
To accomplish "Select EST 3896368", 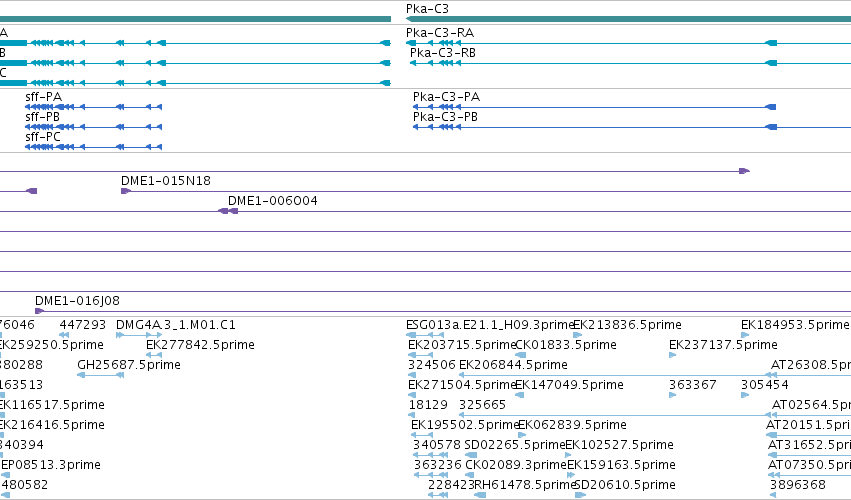I will tap(797, 485).
